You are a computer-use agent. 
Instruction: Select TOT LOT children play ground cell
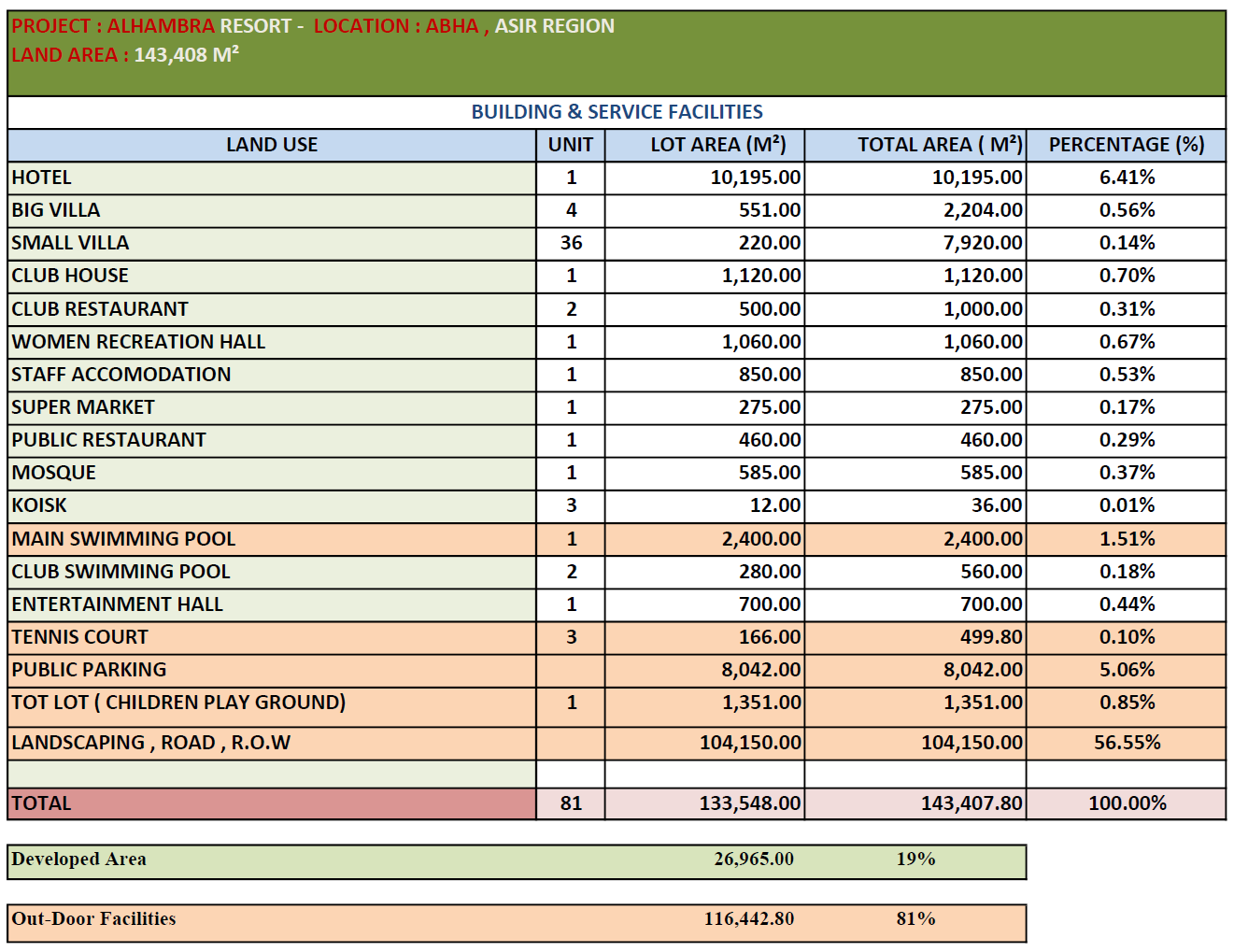pyautogui.click(x=272, y=707)
